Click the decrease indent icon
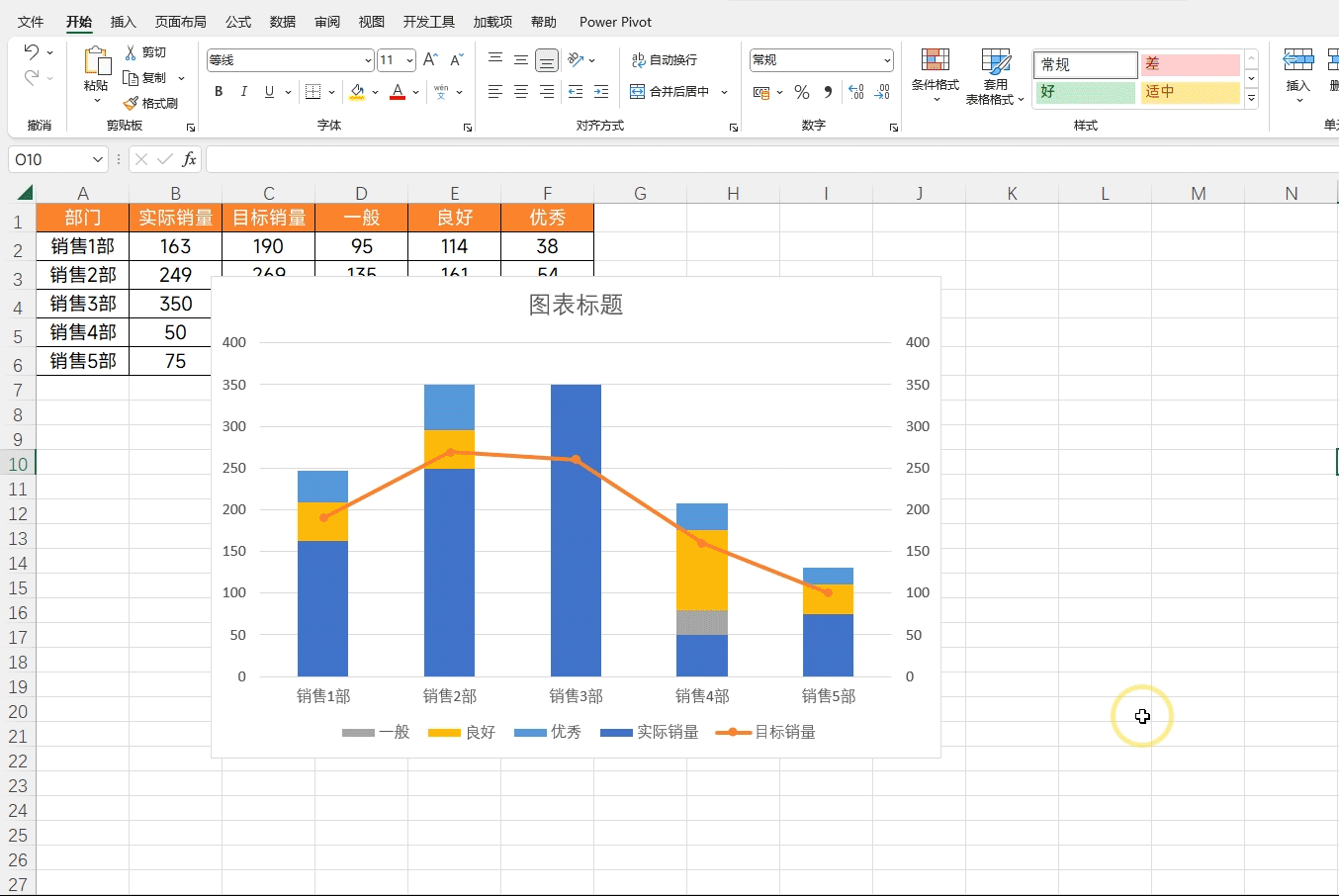This screenshot has height=896, width=1339. point(576,92)
